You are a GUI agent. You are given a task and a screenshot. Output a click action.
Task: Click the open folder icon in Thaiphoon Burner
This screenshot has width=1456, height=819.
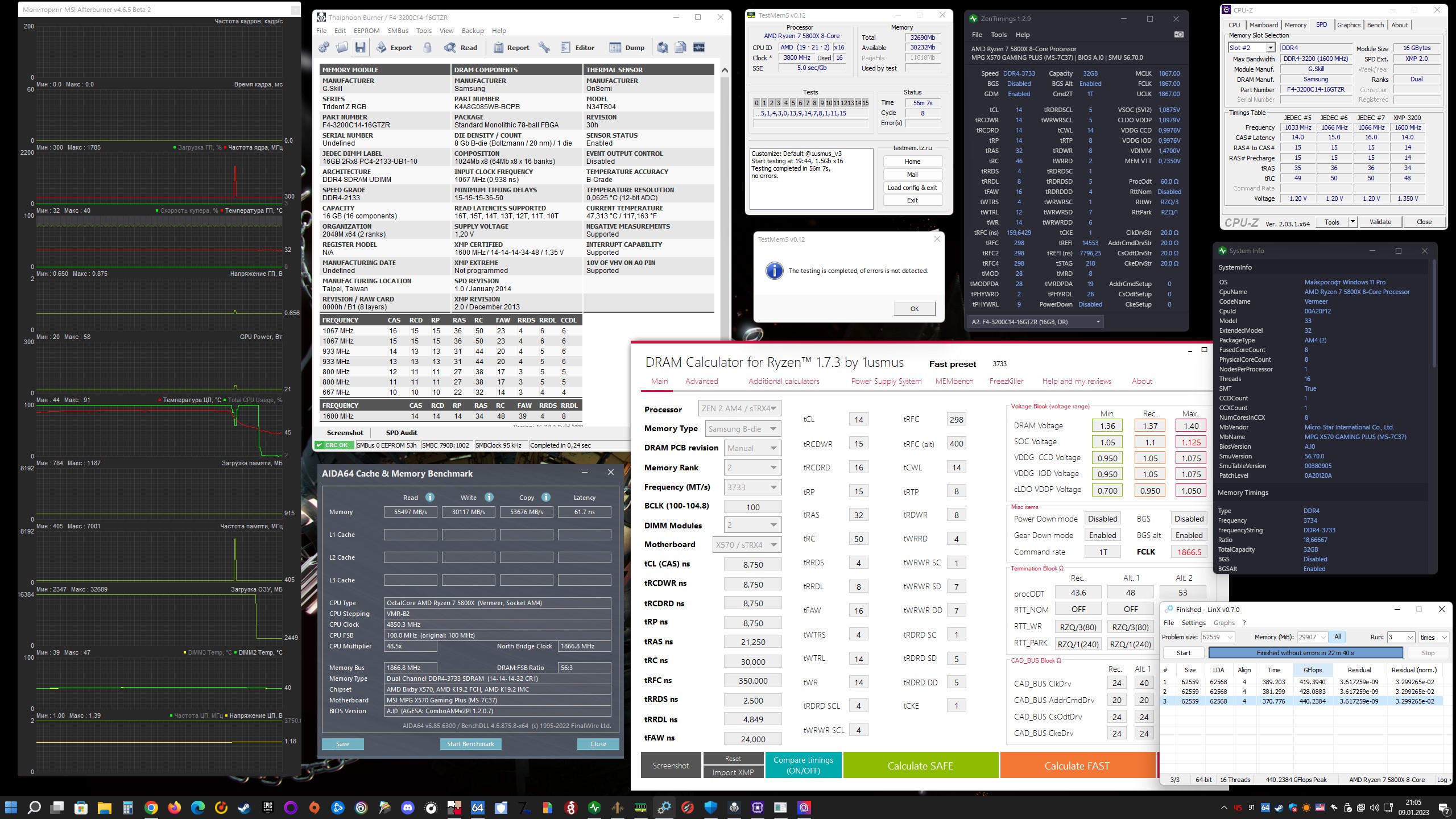click(342, 48)
